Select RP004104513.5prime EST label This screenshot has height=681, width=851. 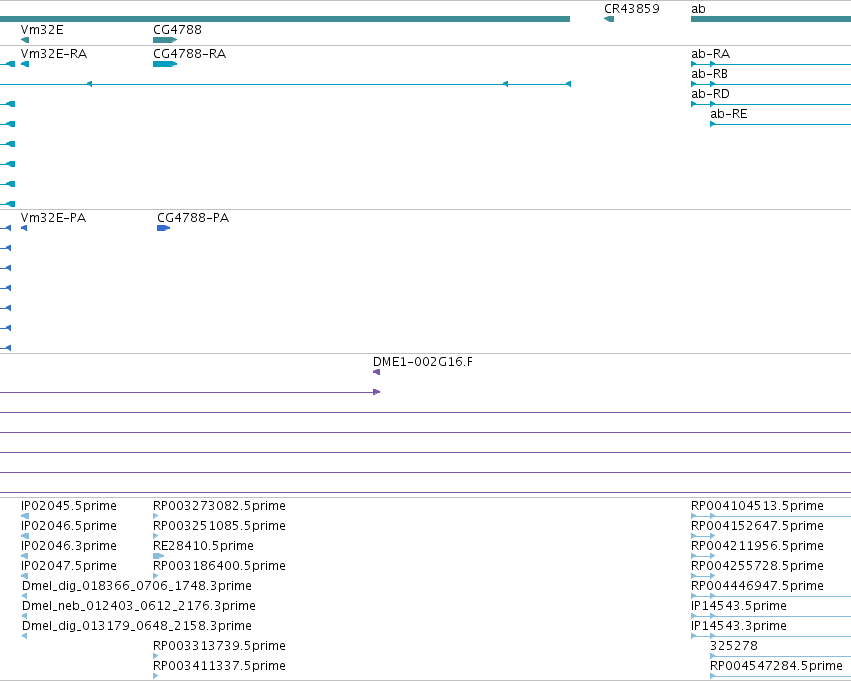tap(757, 506)
